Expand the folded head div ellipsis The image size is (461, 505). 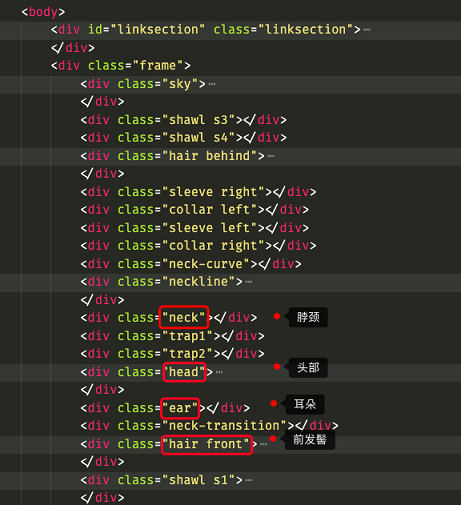tap(219, 372)
